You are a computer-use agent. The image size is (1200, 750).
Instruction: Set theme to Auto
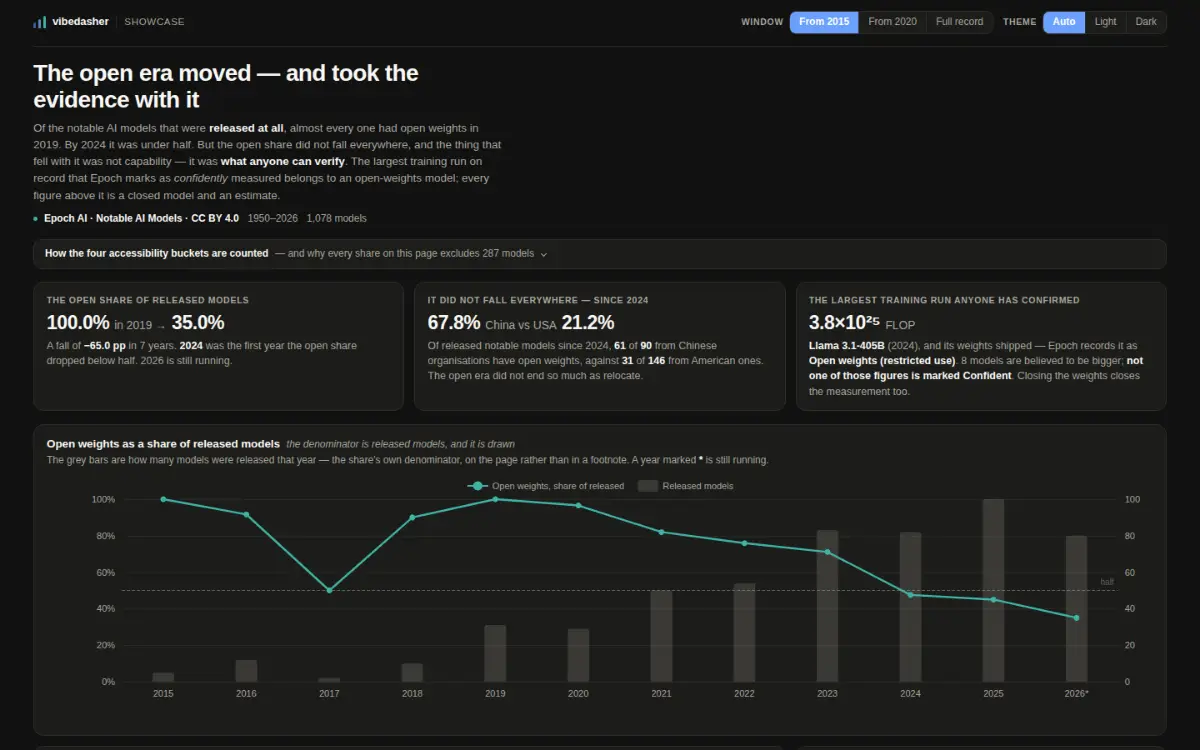(1064, 22)
